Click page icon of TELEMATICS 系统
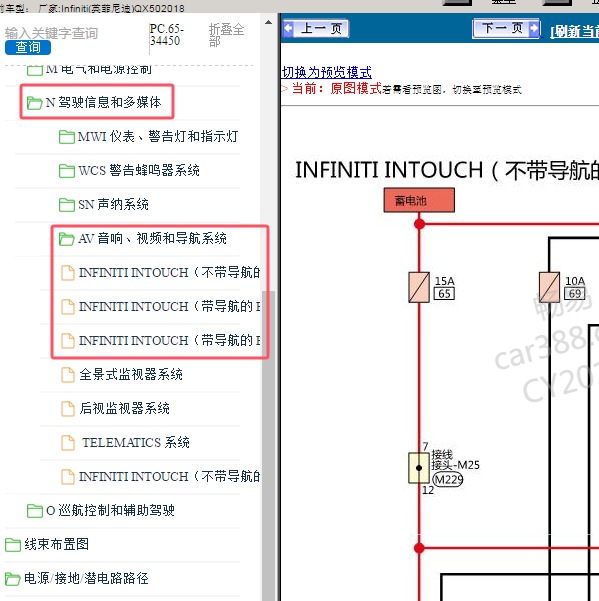This screenshot has width=599, height=601. [x=68, y=443]
